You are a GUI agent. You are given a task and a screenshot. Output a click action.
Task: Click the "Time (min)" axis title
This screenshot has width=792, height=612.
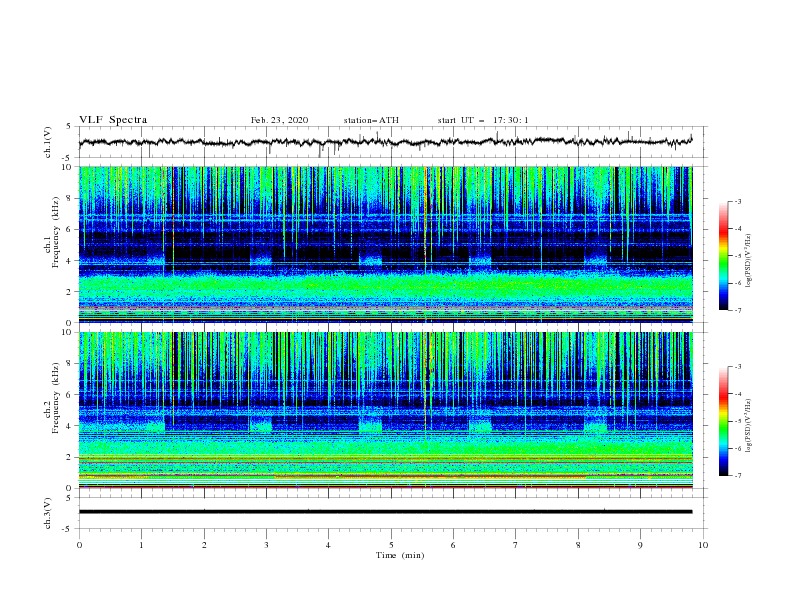coord(400,555)
